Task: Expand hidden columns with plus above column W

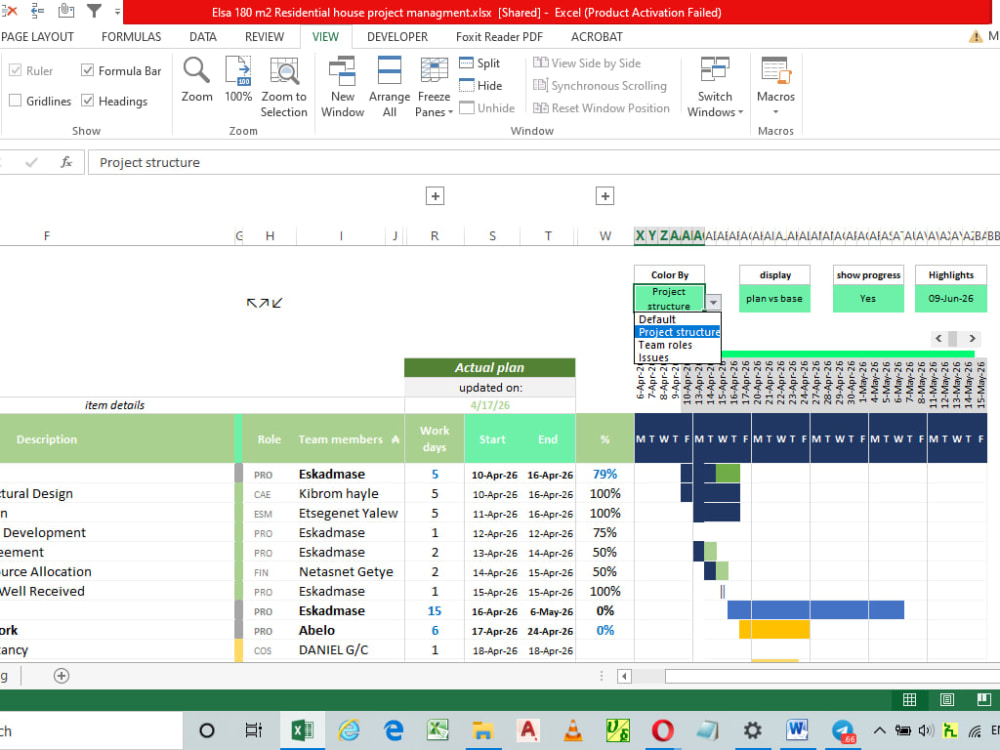Action: coord(605,196)
